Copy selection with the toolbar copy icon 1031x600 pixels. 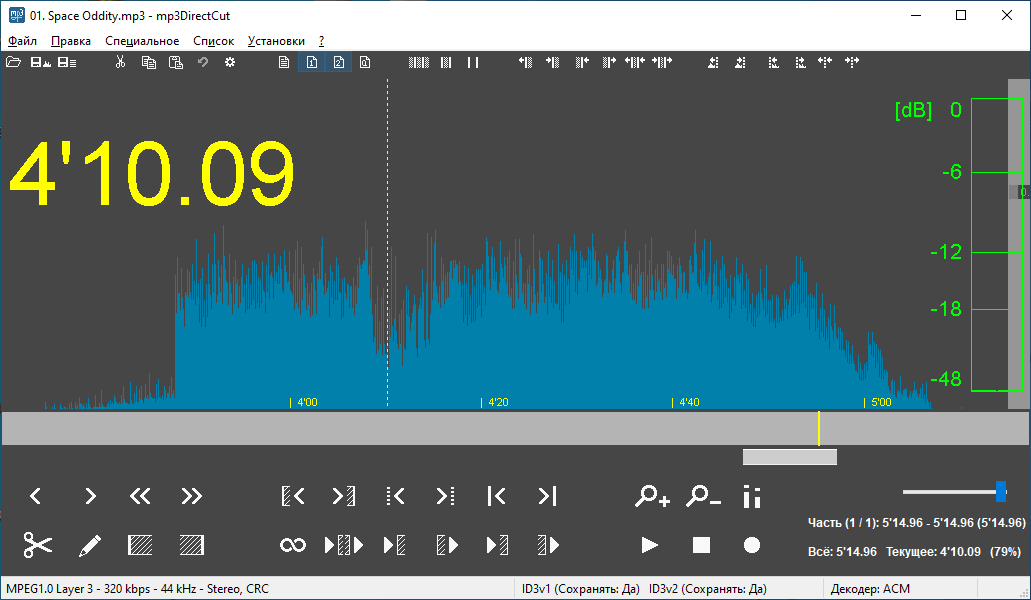[x=149, y=62]
